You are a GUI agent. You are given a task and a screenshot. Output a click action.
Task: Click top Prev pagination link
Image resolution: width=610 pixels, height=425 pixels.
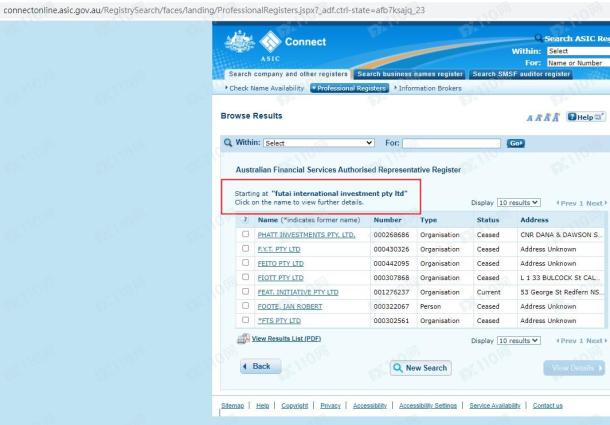566,203
